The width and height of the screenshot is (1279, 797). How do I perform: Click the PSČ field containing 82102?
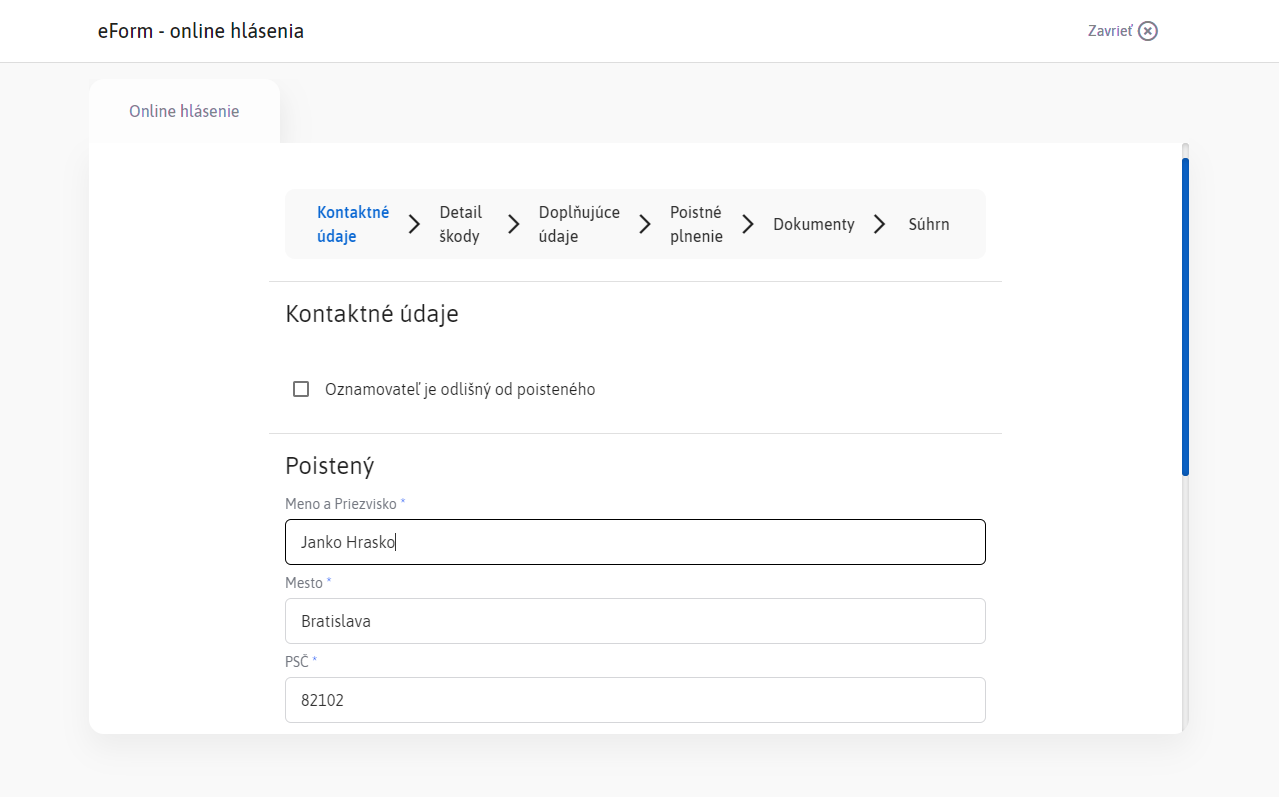tap(635, 700)
